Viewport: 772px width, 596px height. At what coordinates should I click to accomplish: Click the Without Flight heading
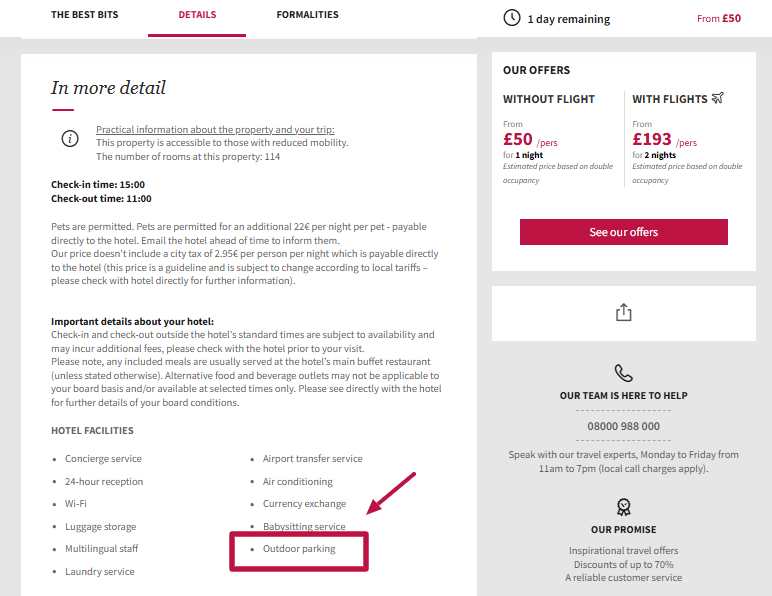click(549, 99)
